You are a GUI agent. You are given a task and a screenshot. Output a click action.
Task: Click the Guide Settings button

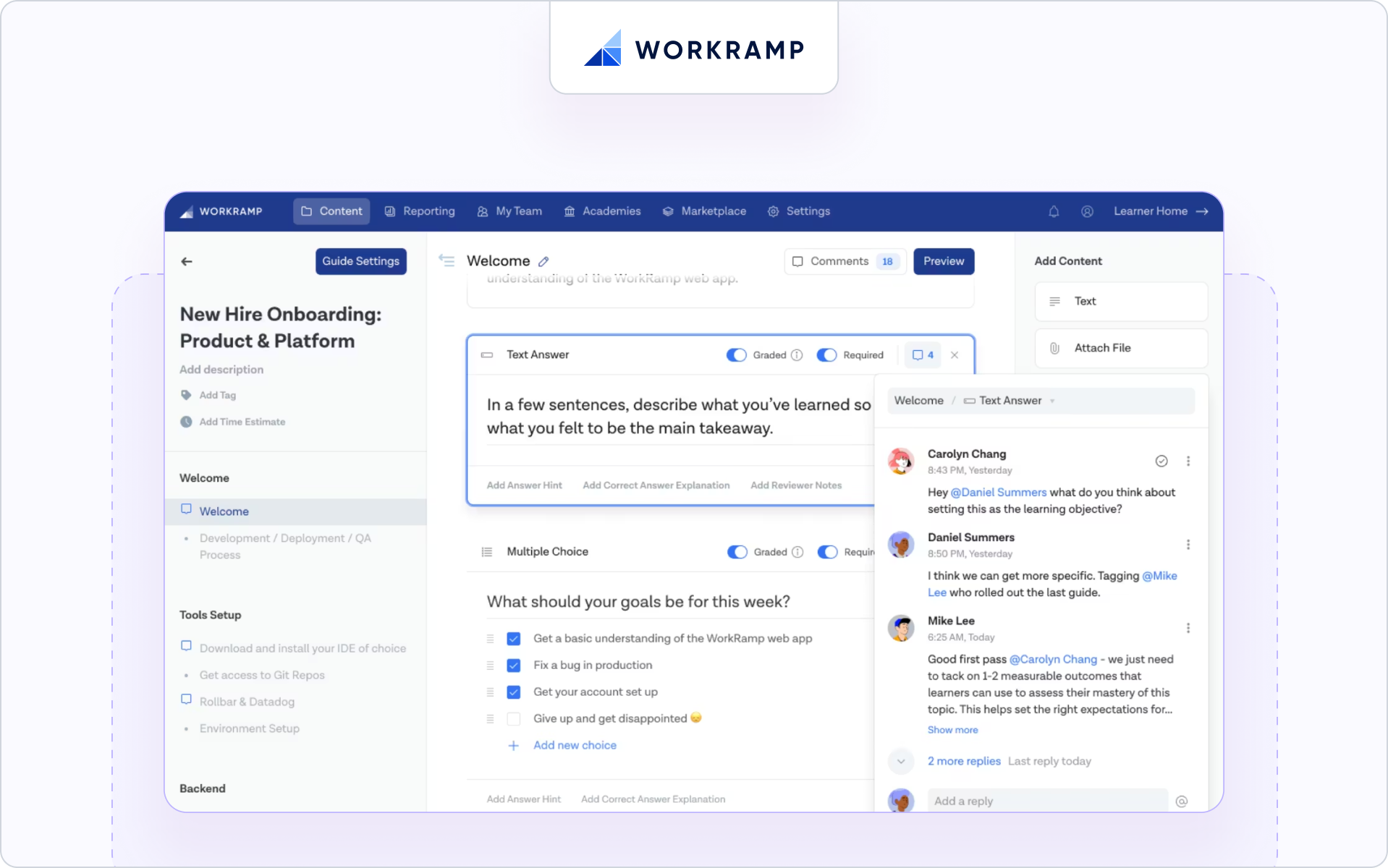tap(361, 261)
